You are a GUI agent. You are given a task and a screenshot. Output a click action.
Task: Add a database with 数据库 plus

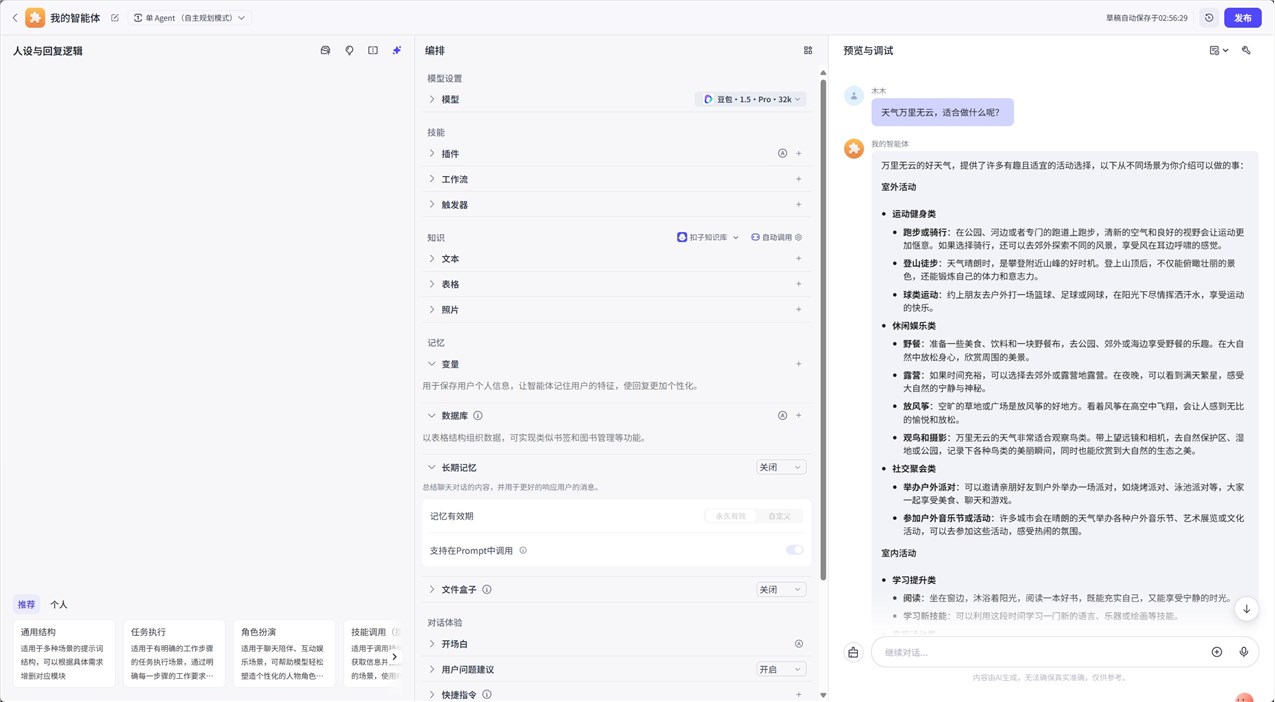(x=799, y=415)
